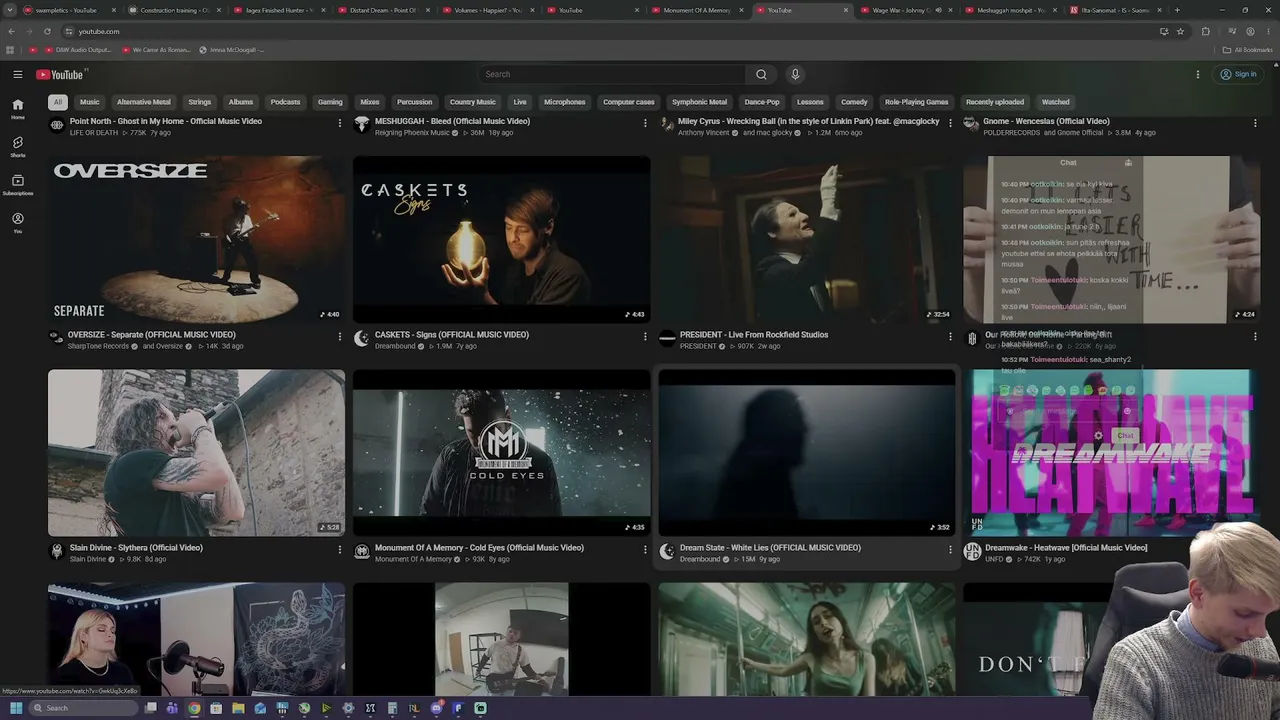Click the YouTube search input field
This screenshot has height=720, width=1280.
(x=612, y=74)
